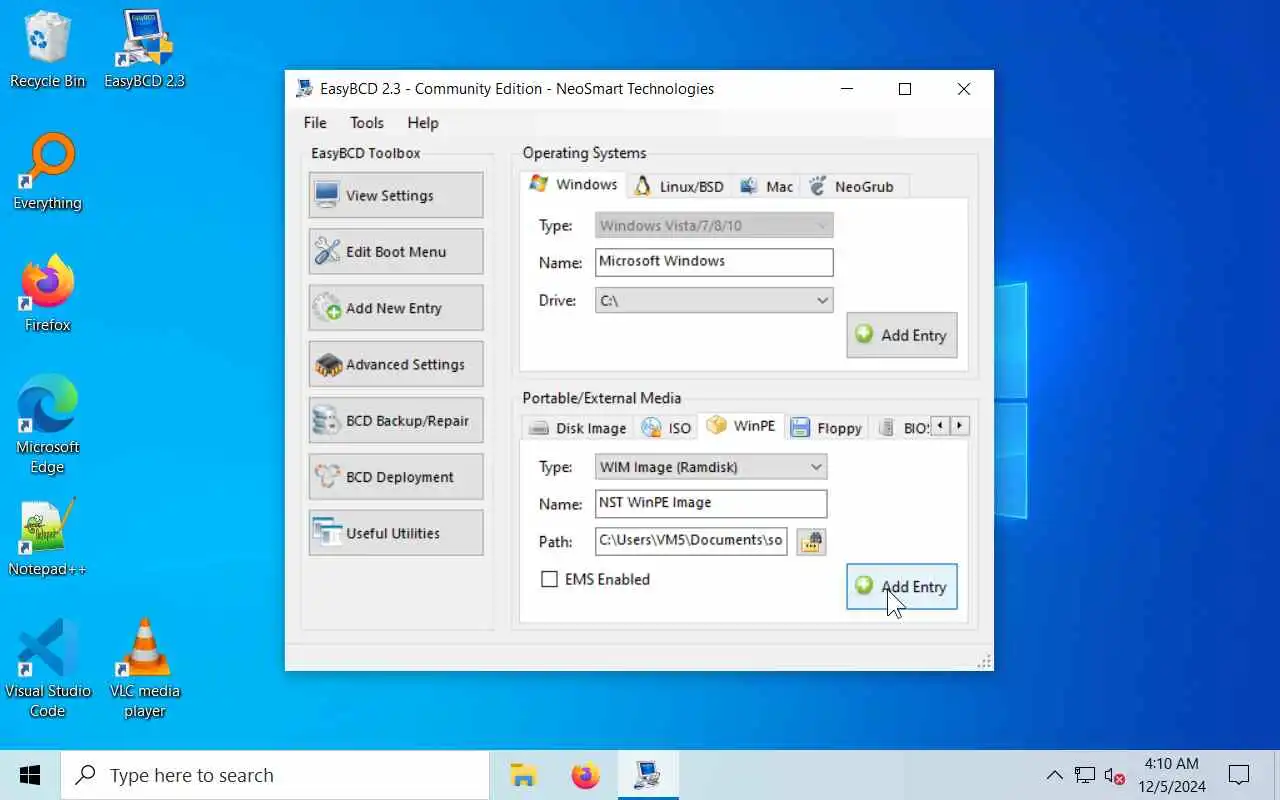Open the network status tray icon

(x=1084, y=775)
